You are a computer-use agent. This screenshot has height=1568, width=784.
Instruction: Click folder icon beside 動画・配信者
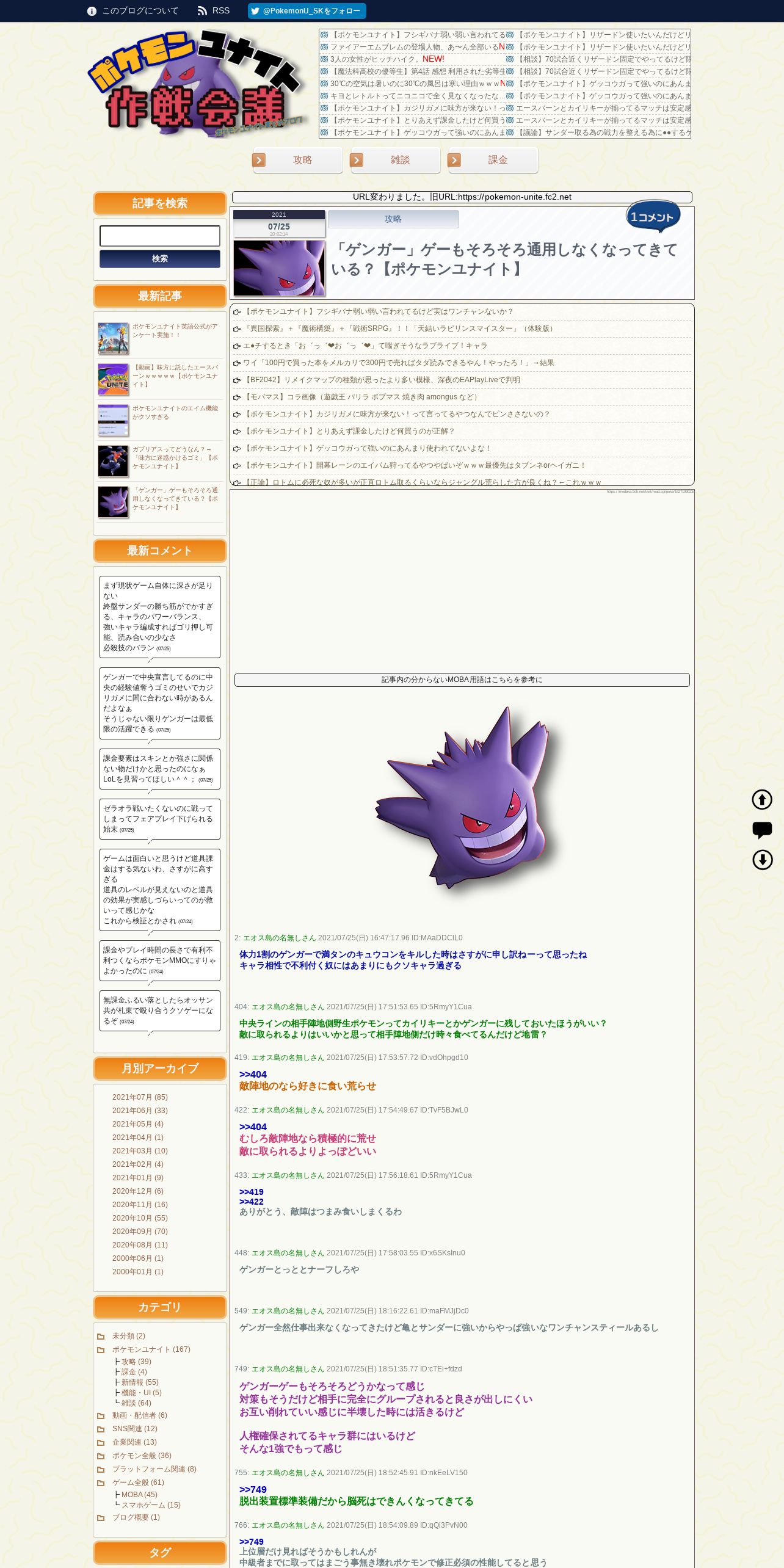pyautogui.click(x=101, y=1416)
